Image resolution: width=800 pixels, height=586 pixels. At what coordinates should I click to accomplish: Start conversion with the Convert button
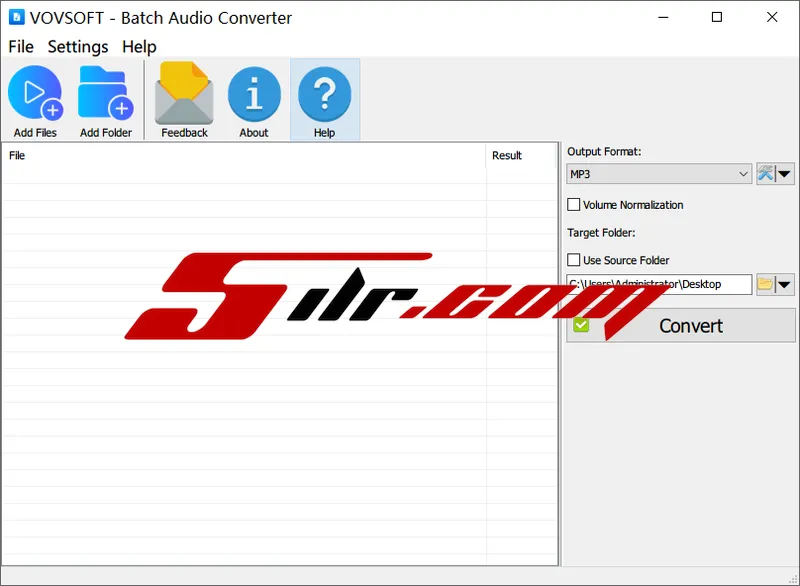[681, 325]
